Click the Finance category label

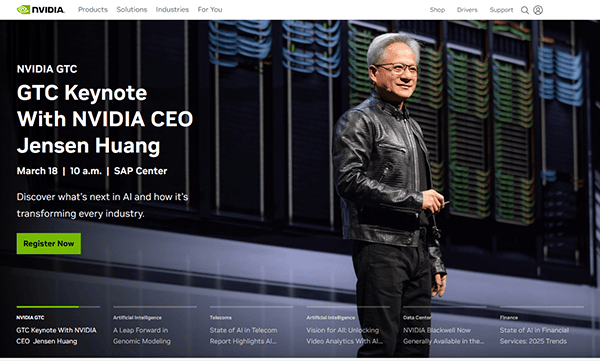coord(509,317)
